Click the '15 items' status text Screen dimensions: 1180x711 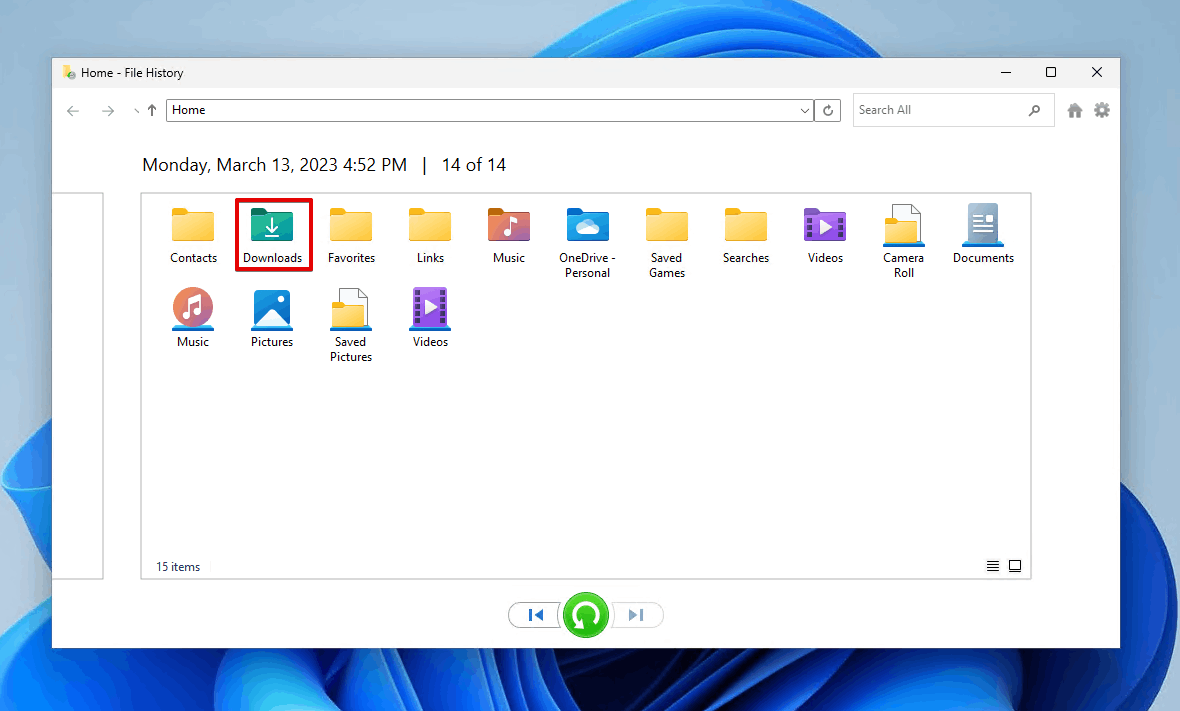pyautogui.click(x=178, y=567)
